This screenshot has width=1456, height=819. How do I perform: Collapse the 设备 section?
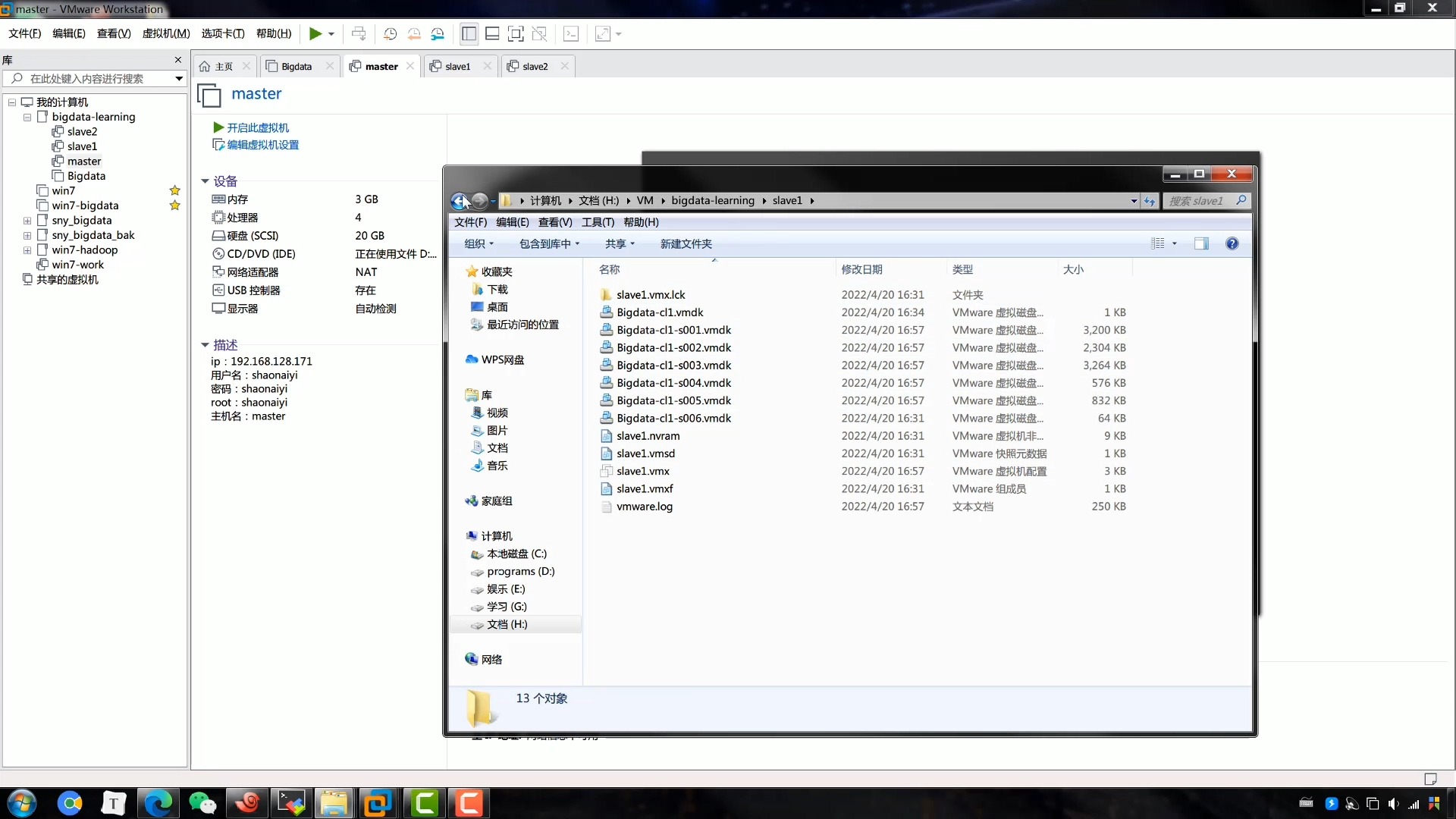pos(205,181)
